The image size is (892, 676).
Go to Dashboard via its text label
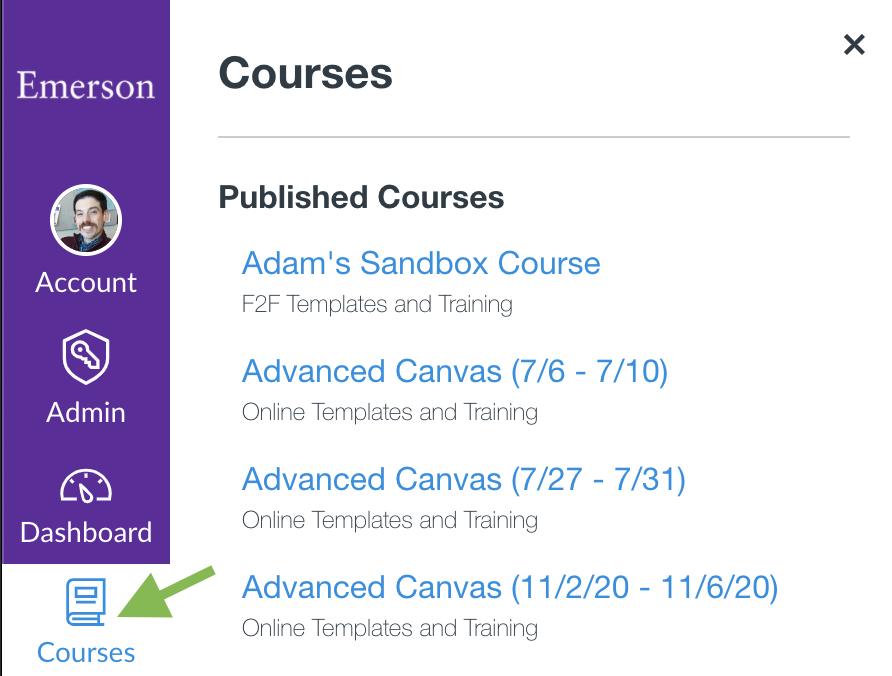click(x=86, y=532)
